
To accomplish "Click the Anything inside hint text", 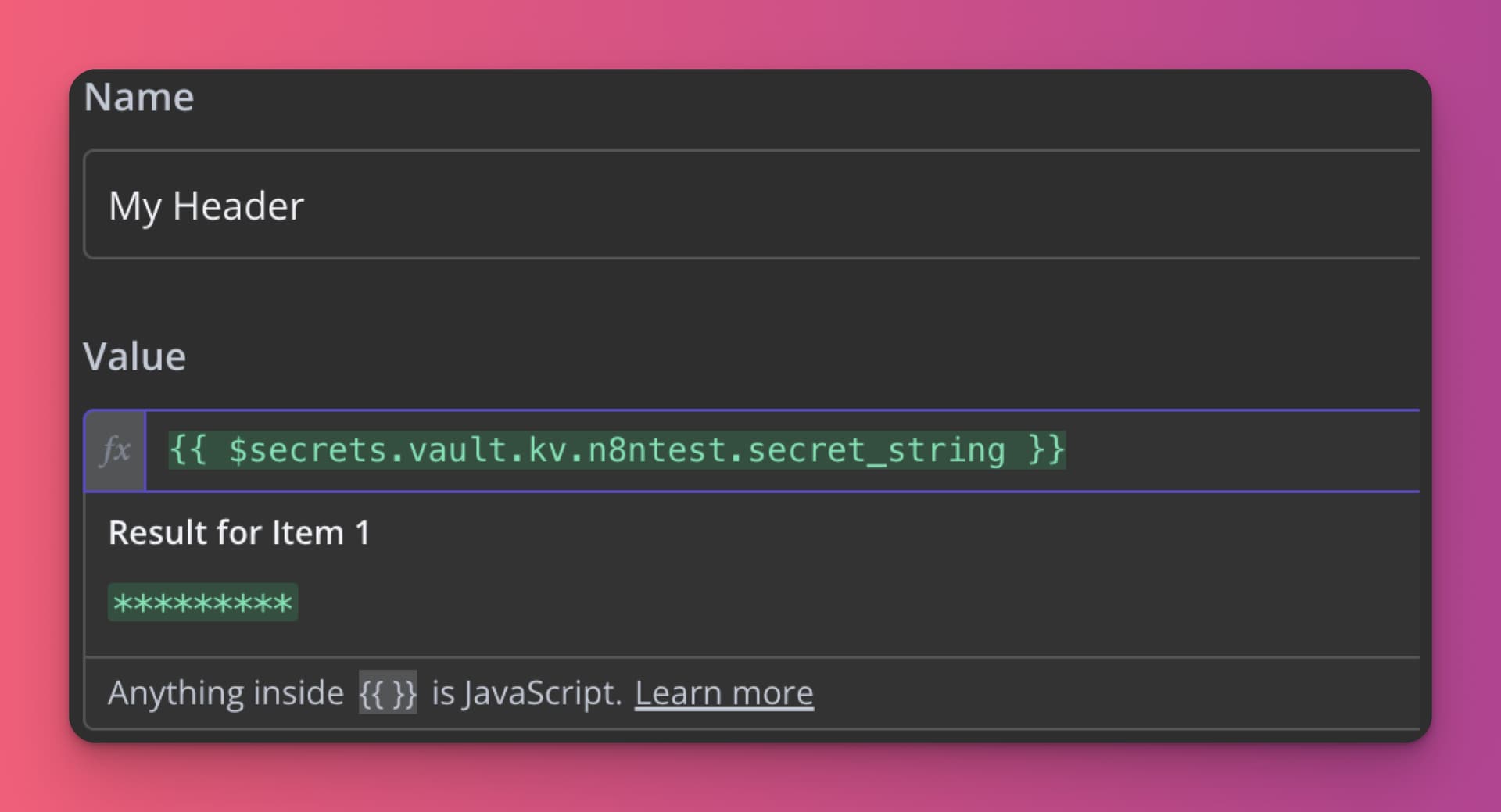I will pos(226,693).
